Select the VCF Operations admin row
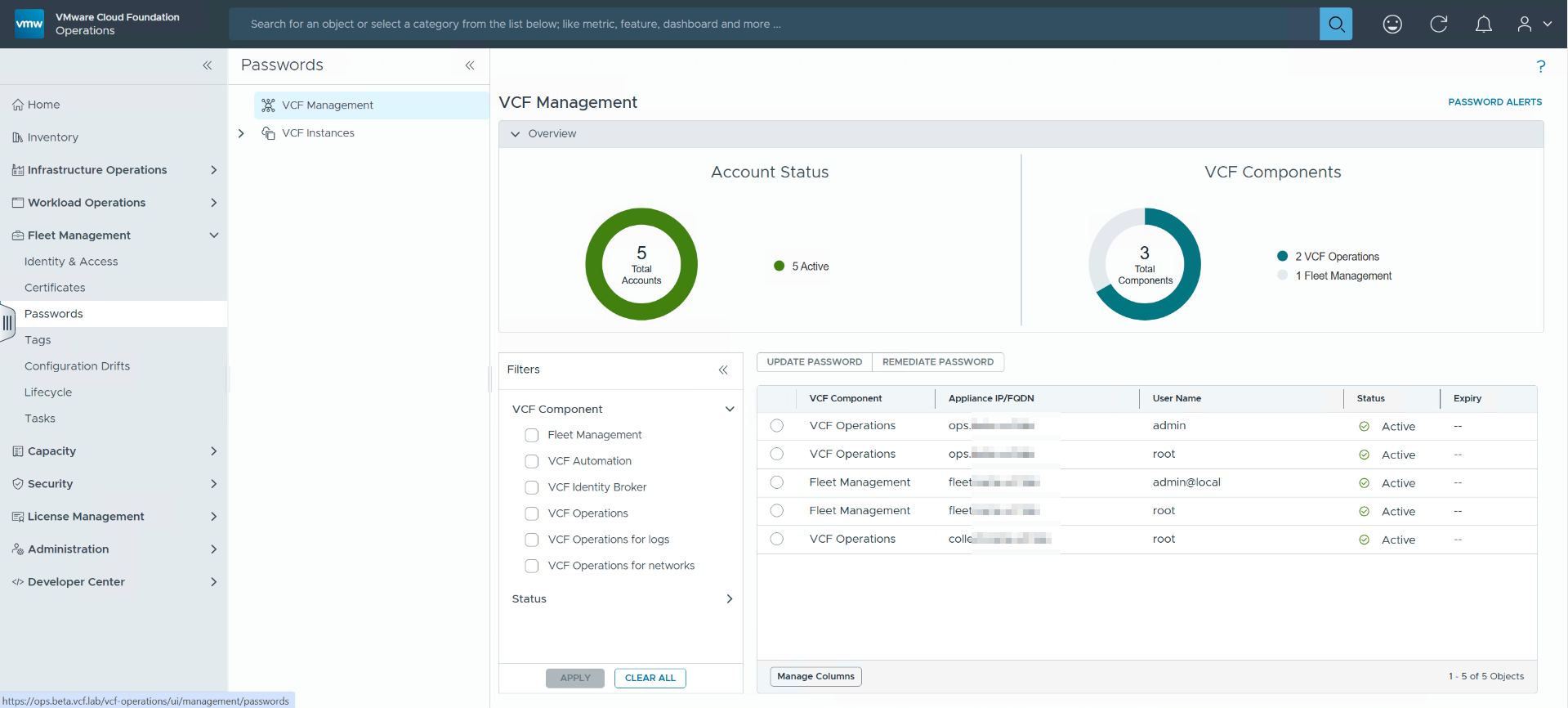 [x=777, y=426]
